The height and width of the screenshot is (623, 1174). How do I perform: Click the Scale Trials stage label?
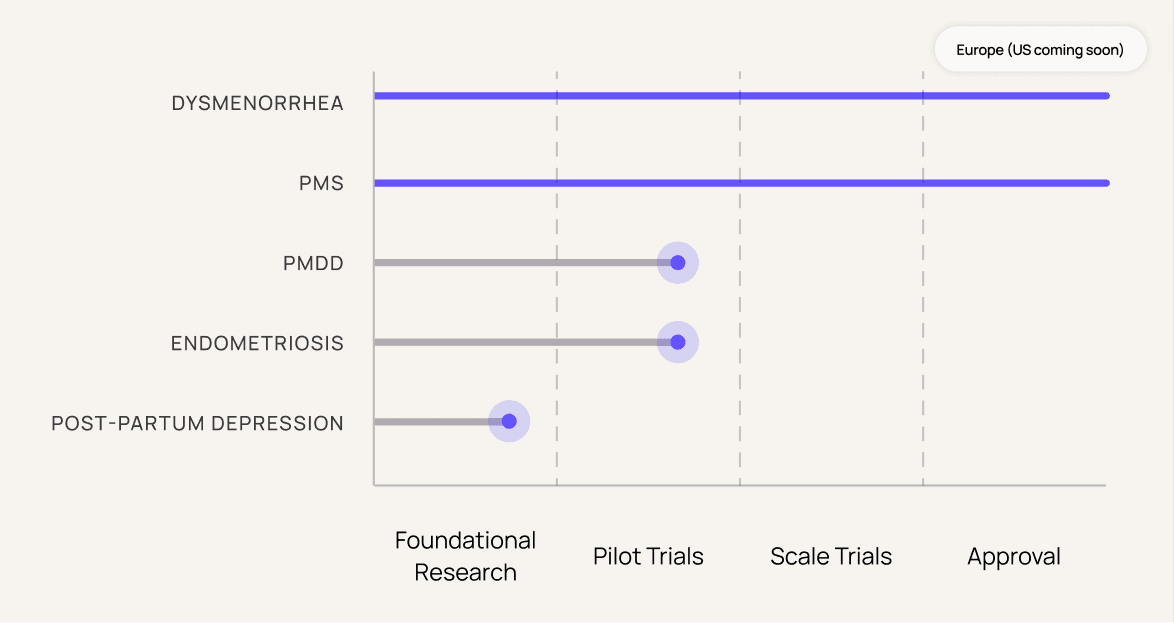[831, 556]
